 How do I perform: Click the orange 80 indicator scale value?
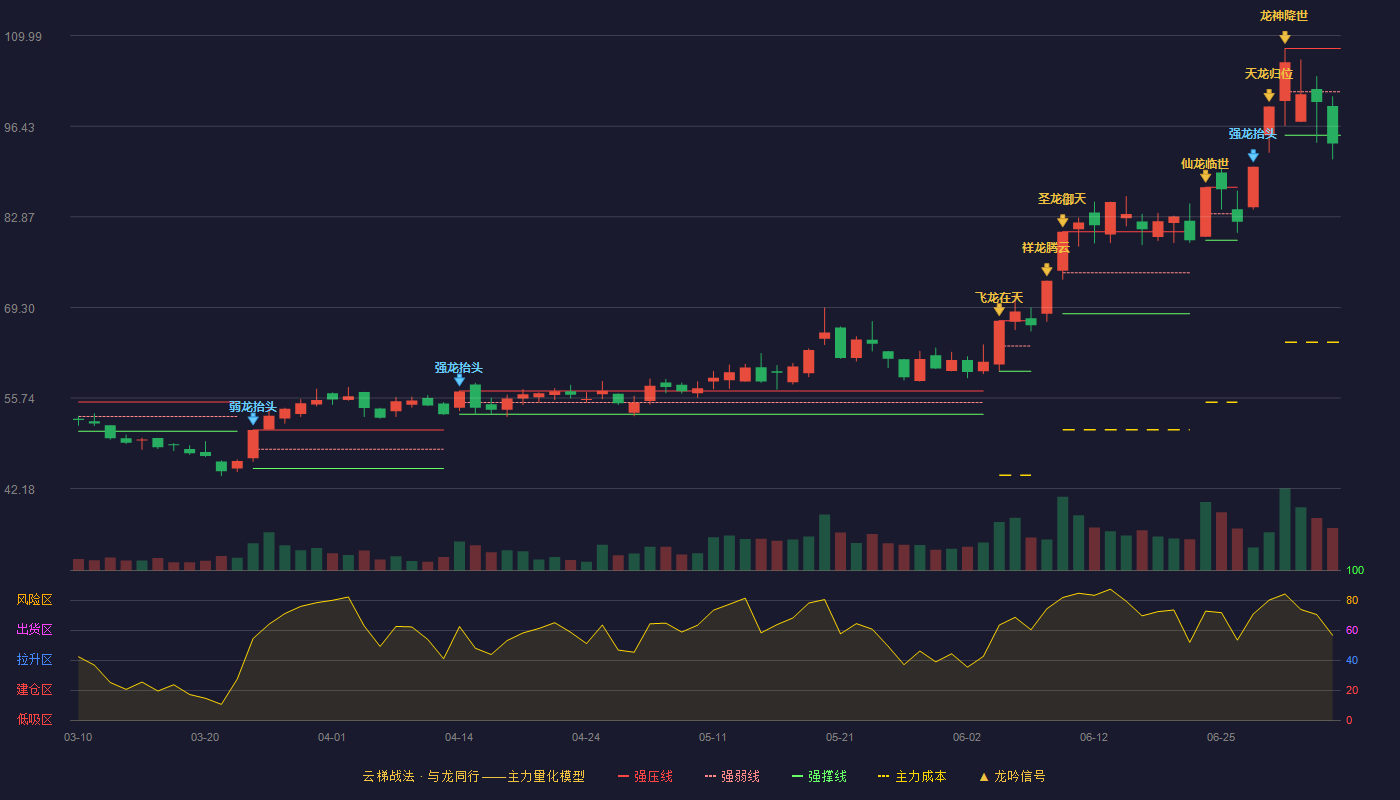(x=1351, y=600)
